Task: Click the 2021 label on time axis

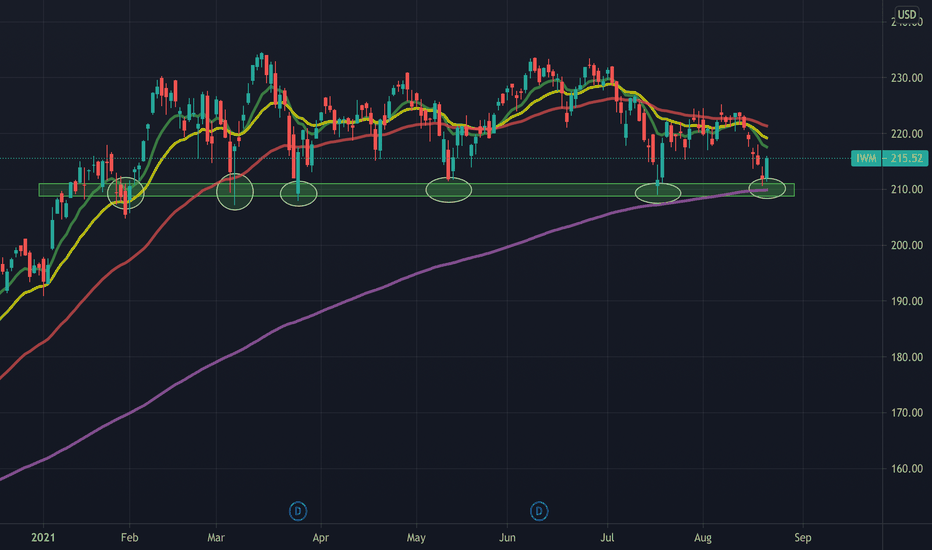Action: pyautogui.click(x=43, y=538)
